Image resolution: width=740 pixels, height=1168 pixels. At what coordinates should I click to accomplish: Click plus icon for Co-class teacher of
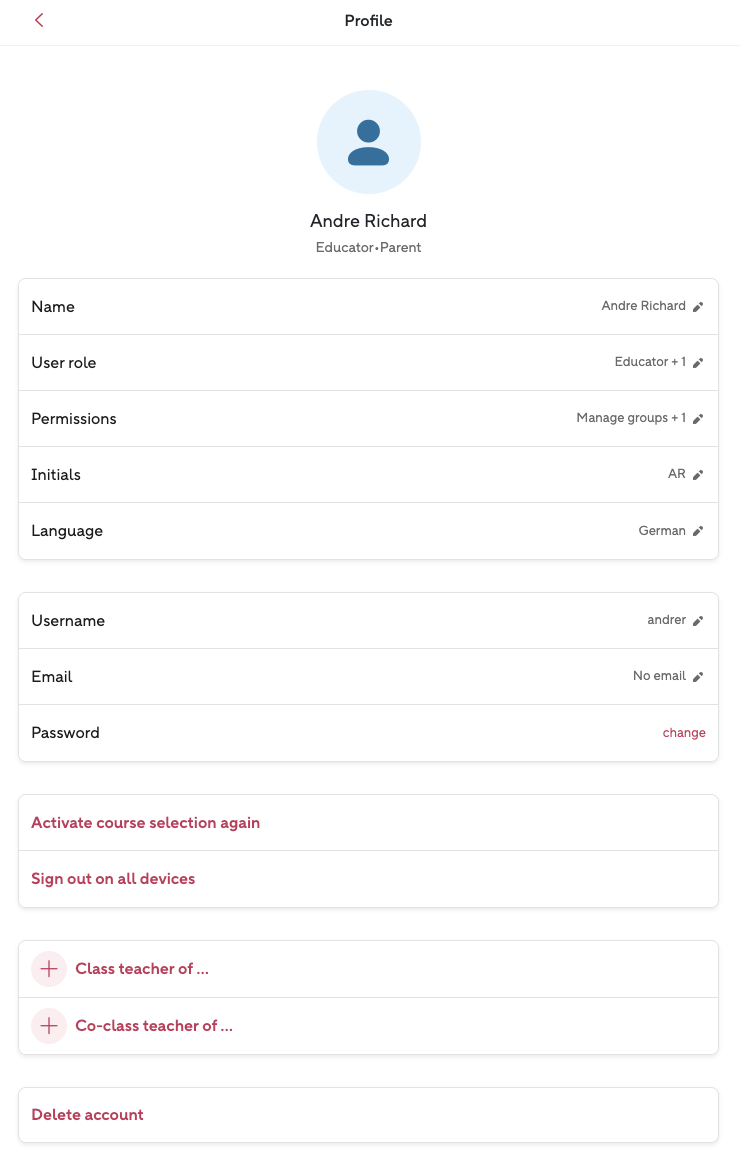49,1026
